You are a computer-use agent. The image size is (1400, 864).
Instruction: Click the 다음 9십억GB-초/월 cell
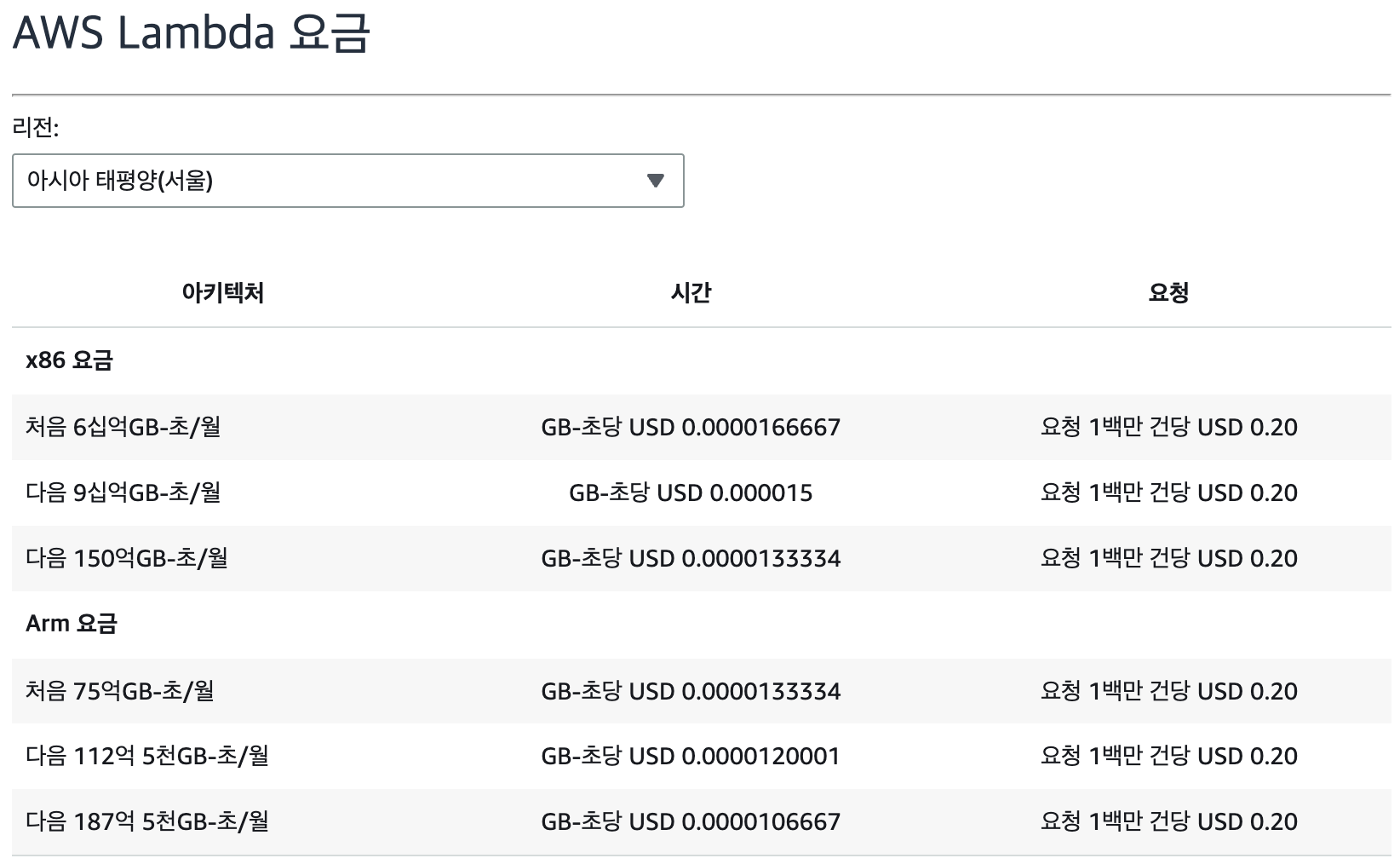123,492
